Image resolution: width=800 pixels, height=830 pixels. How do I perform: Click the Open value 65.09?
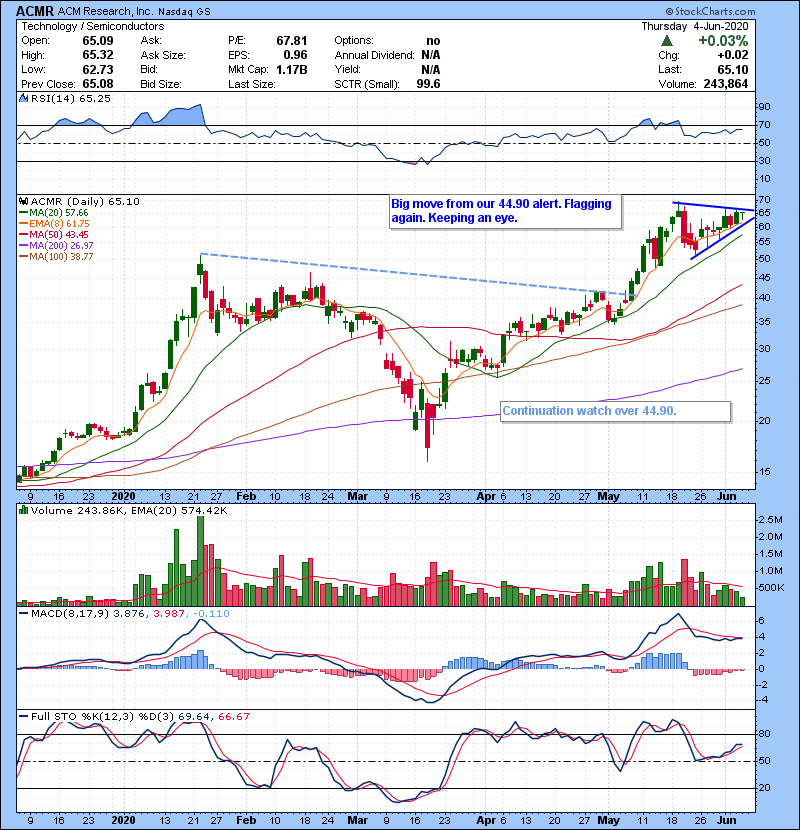(x=97, y=41)
